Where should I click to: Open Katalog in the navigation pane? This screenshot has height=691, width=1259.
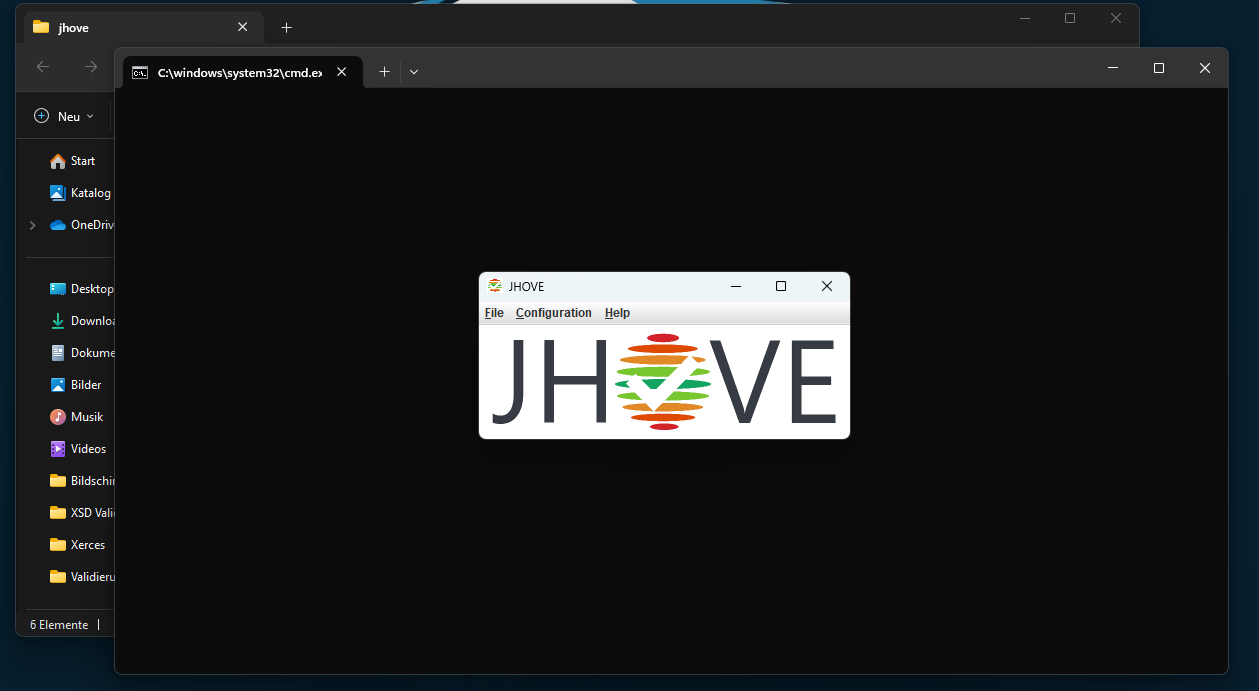point(90,193)
